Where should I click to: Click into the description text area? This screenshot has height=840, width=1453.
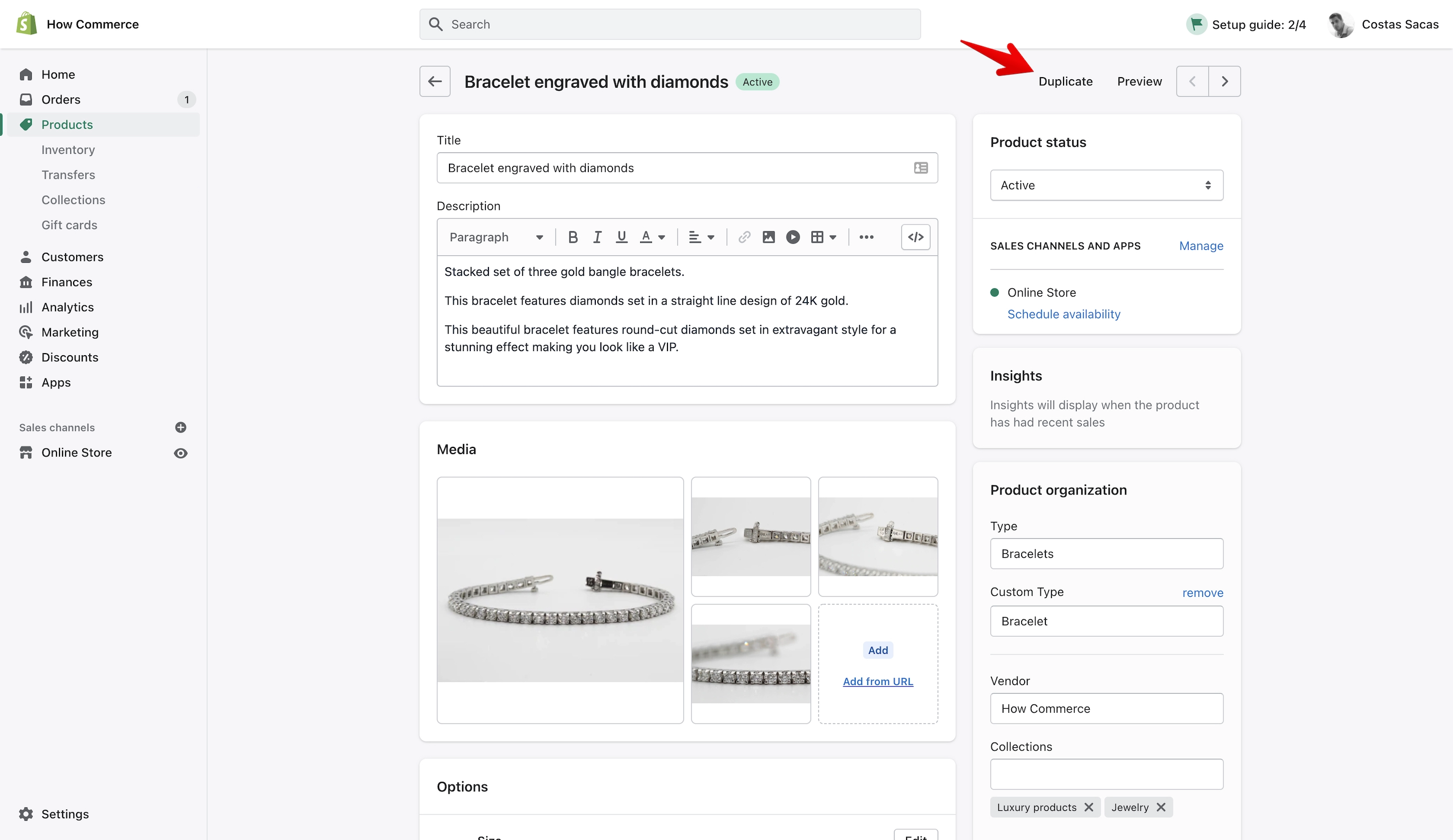[x=687, y=320]
